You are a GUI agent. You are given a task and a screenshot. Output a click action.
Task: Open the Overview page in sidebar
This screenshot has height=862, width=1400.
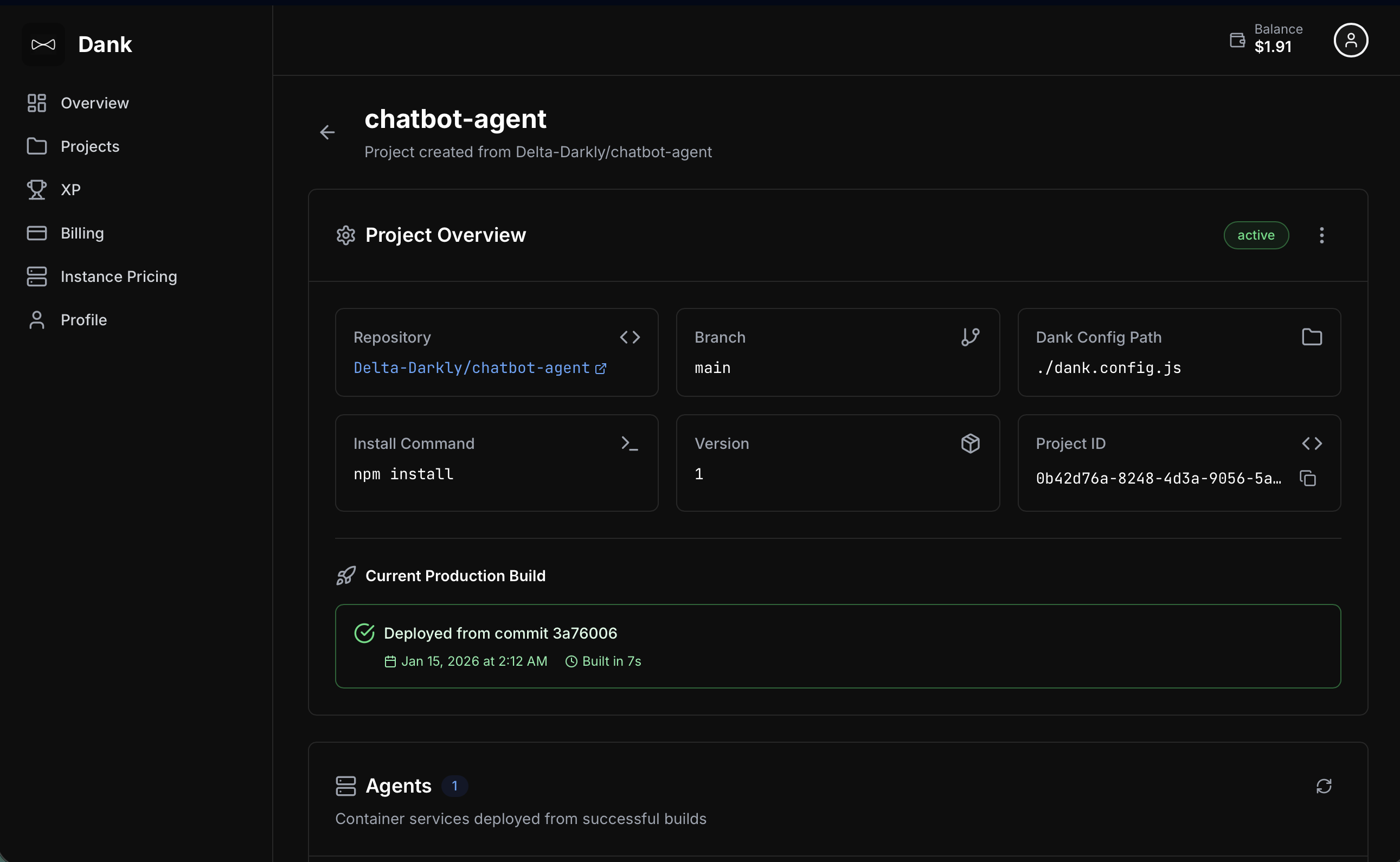(x=95, y=103)
